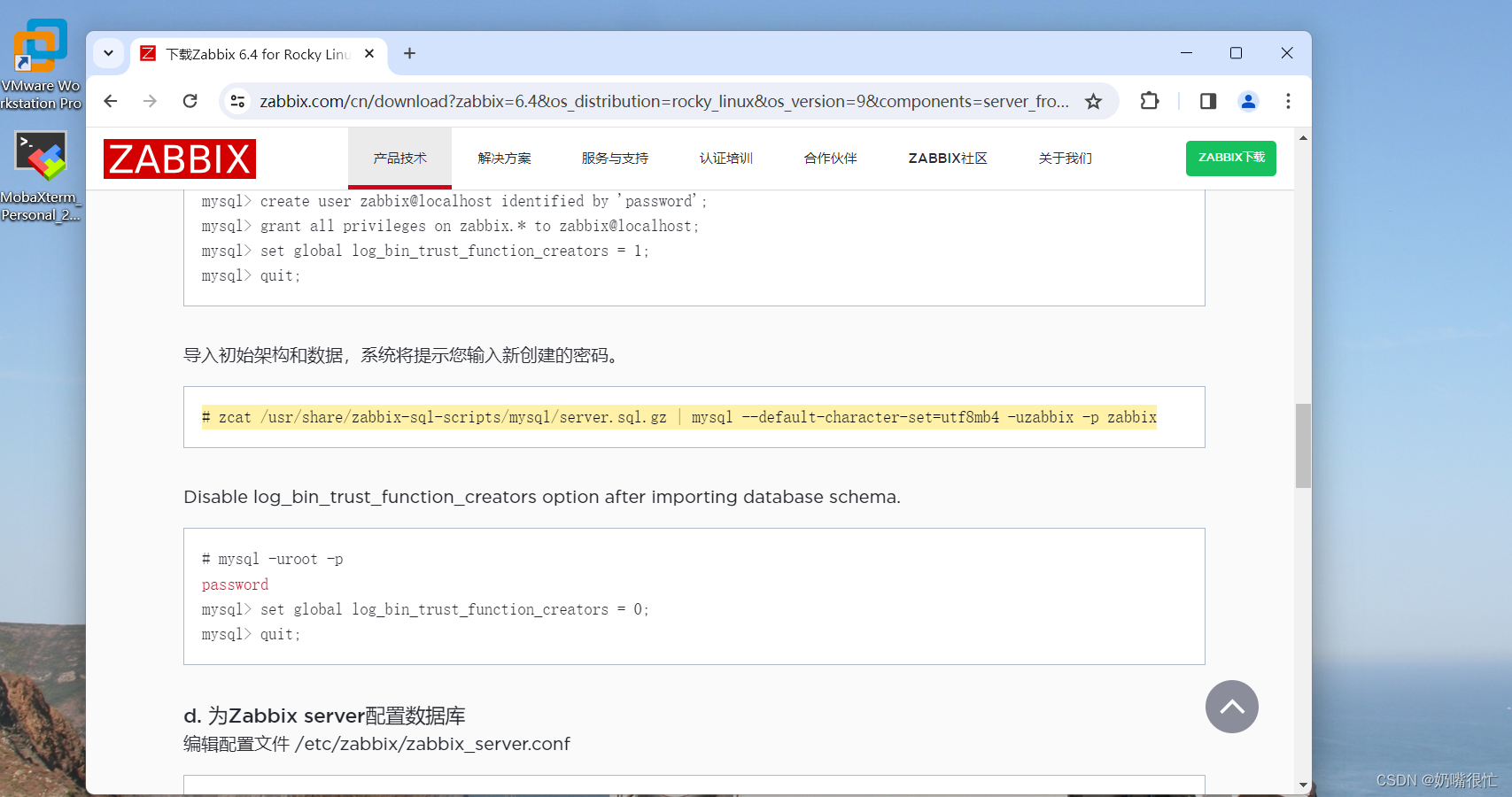
Task: Toggle the Chrome side panel
Action: (1208, 101)
